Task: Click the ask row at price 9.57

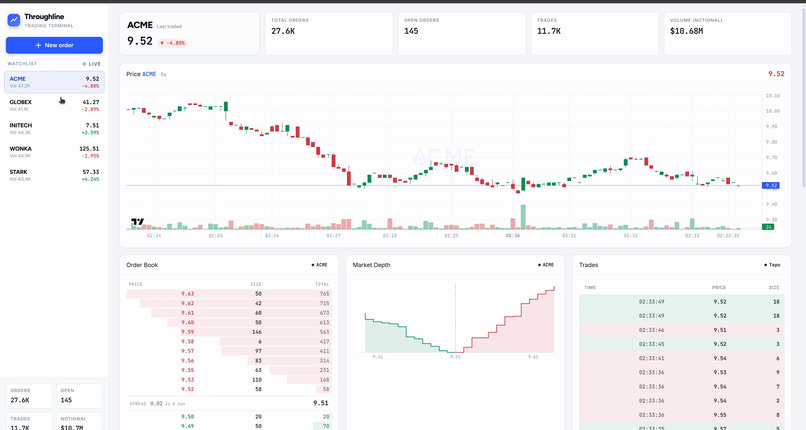Action: pos(229,351)
